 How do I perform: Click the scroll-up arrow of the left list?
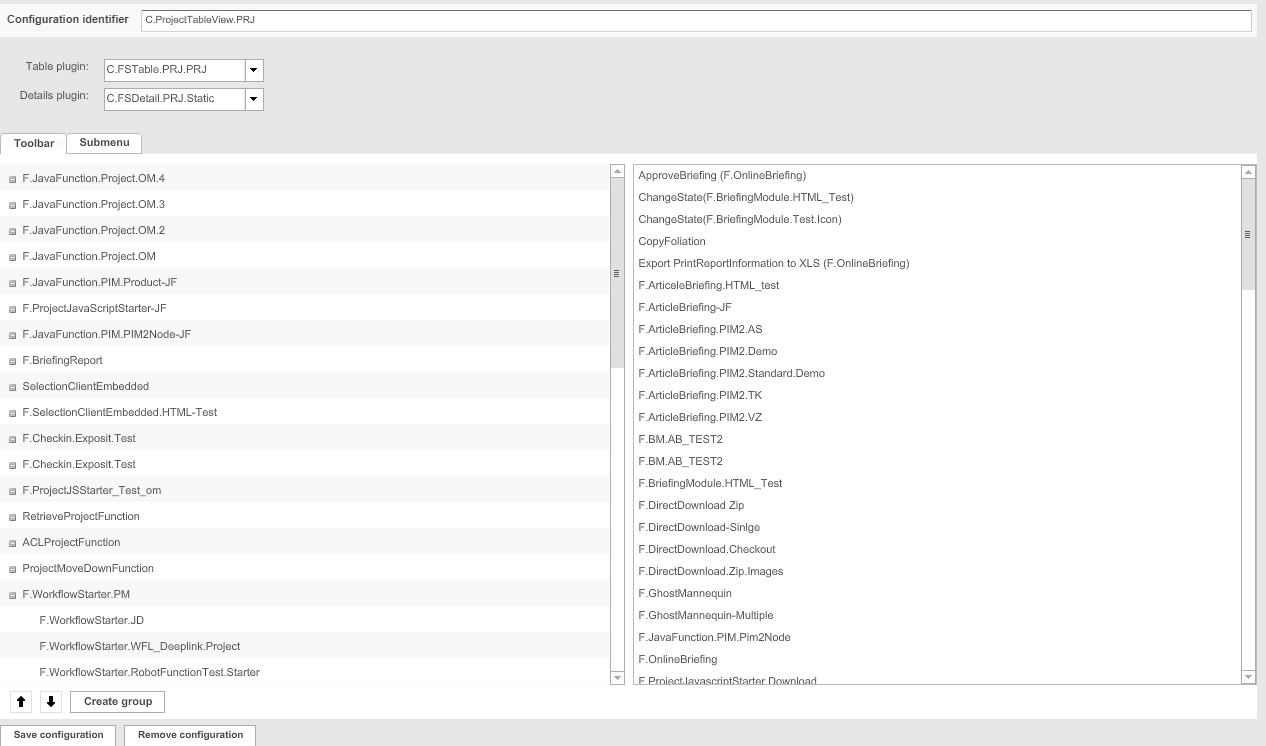(x=615, y=172)
